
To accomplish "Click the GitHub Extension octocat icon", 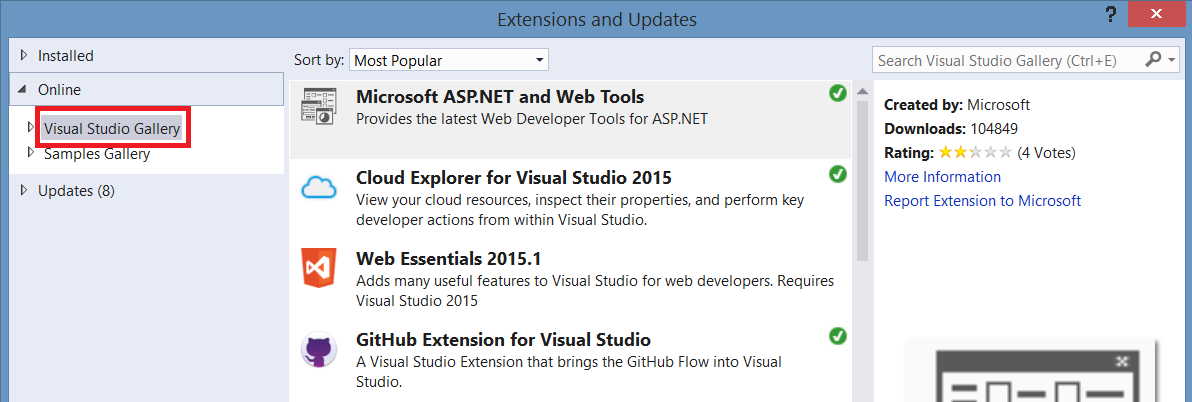I will point(319,350).
